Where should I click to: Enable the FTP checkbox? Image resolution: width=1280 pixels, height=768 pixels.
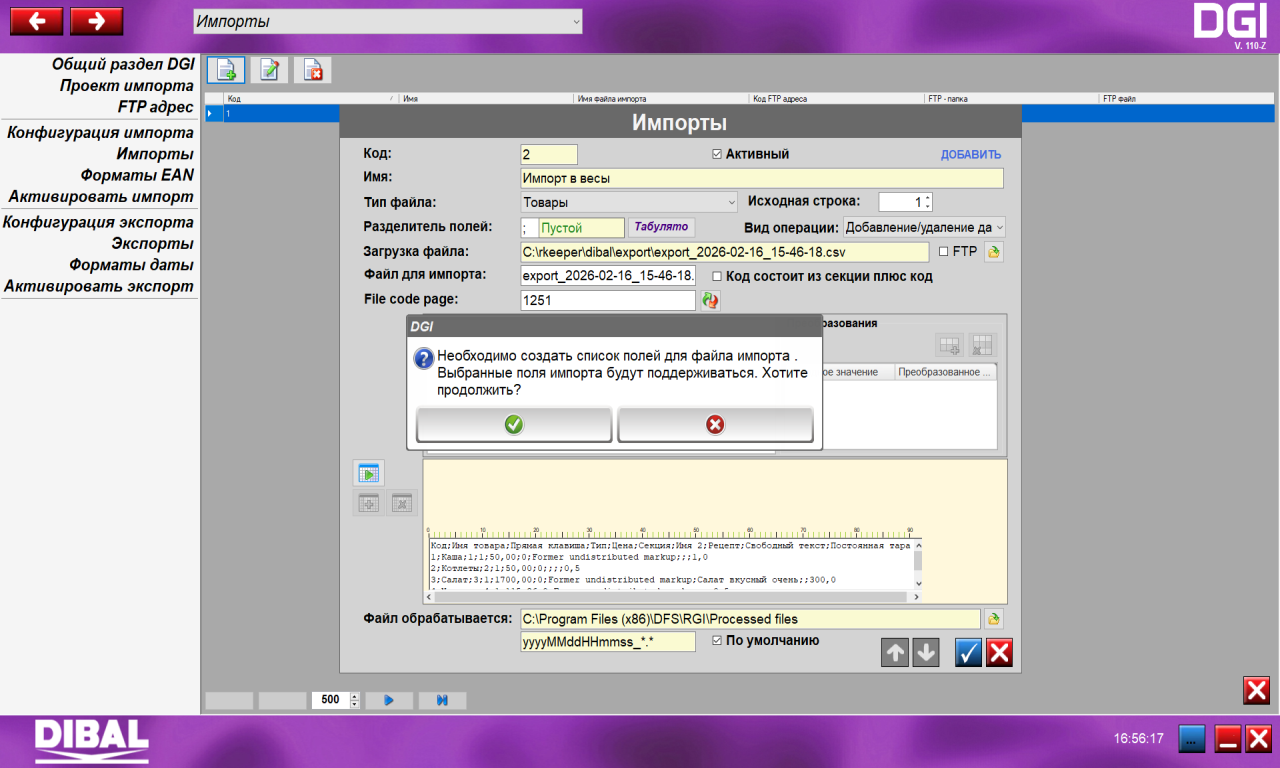coord(943,252)
